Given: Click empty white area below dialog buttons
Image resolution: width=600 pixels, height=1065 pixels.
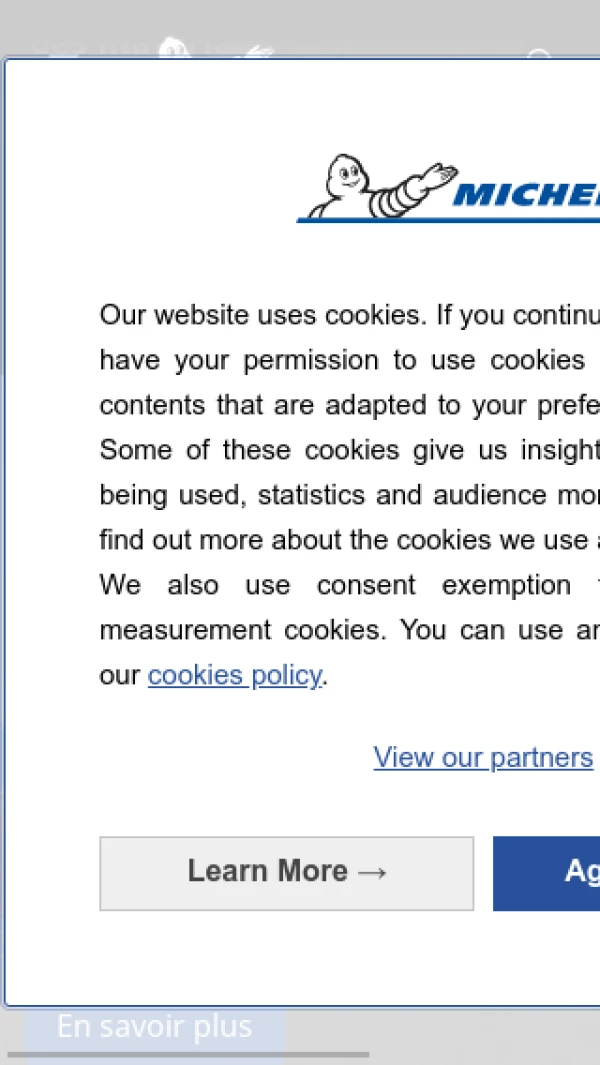Looking at the screenshot, I should pyautogui.click(x=299, y=958).
